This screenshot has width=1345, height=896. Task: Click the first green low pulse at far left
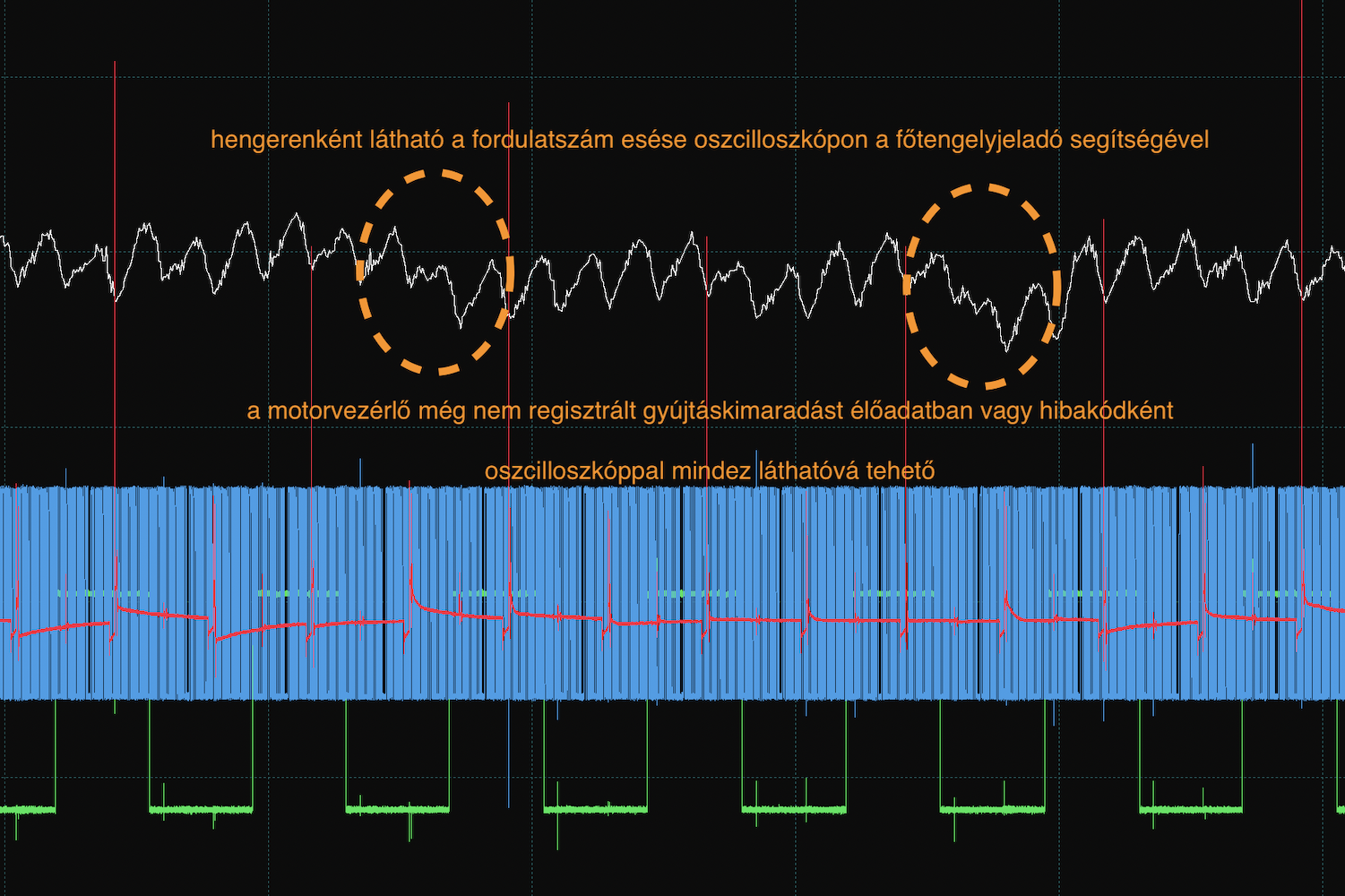pyautogui.click(x=27, y=809)
